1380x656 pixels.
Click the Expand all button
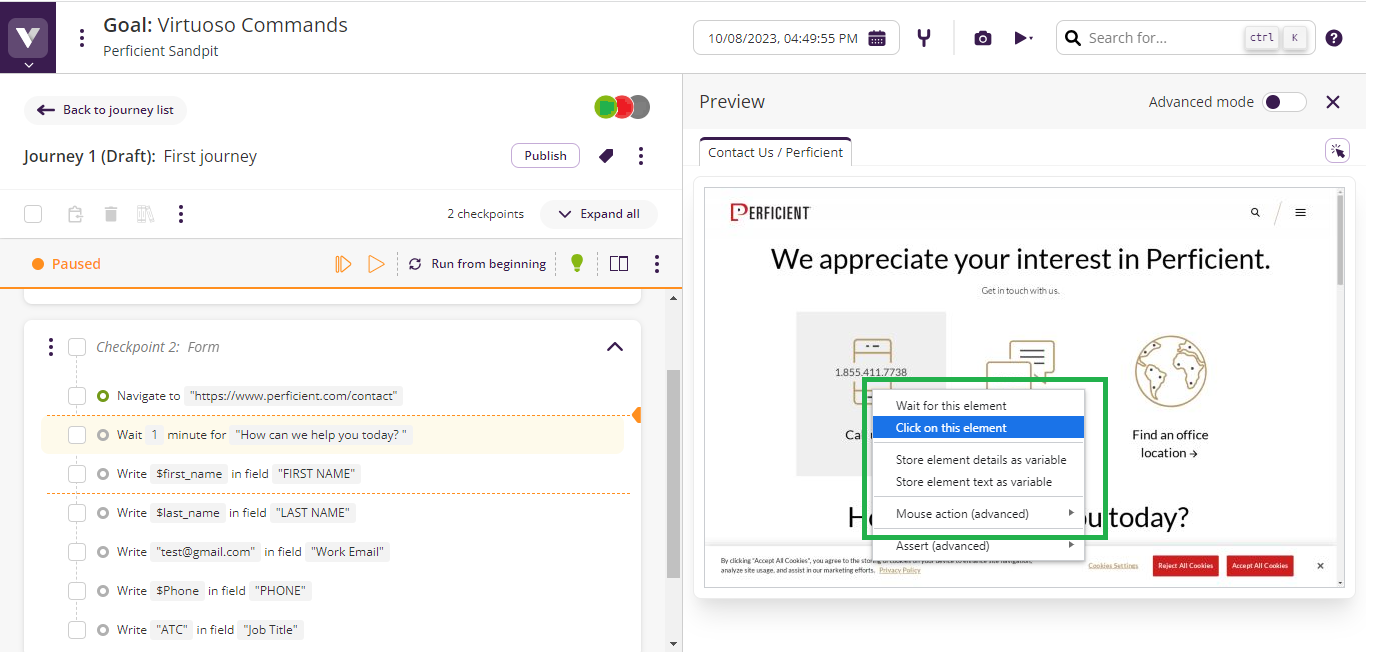point(599,214)
